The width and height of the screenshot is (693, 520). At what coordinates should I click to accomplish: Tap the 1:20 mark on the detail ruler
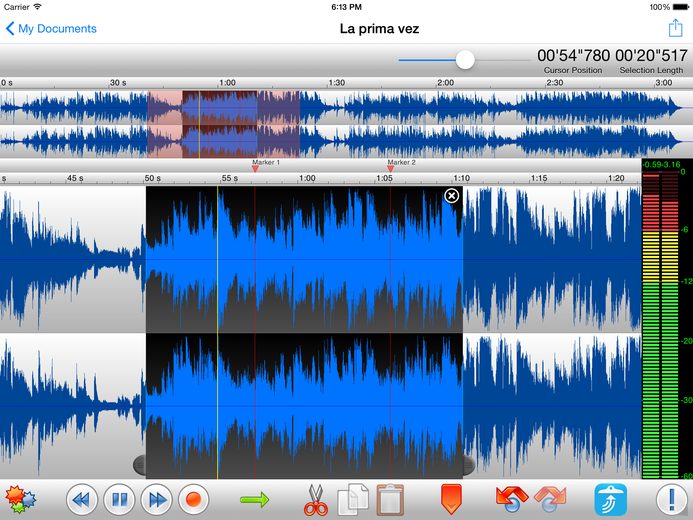pyautogui.click(x=616, y=178)
